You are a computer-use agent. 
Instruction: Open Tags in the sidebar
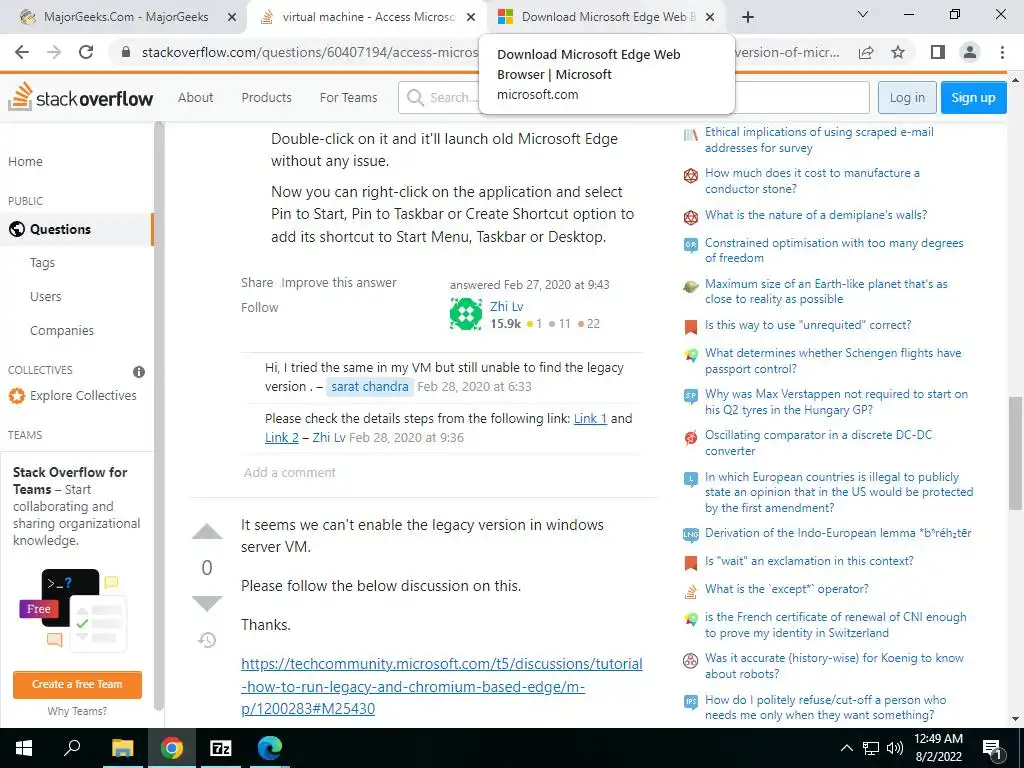[42, 263]
